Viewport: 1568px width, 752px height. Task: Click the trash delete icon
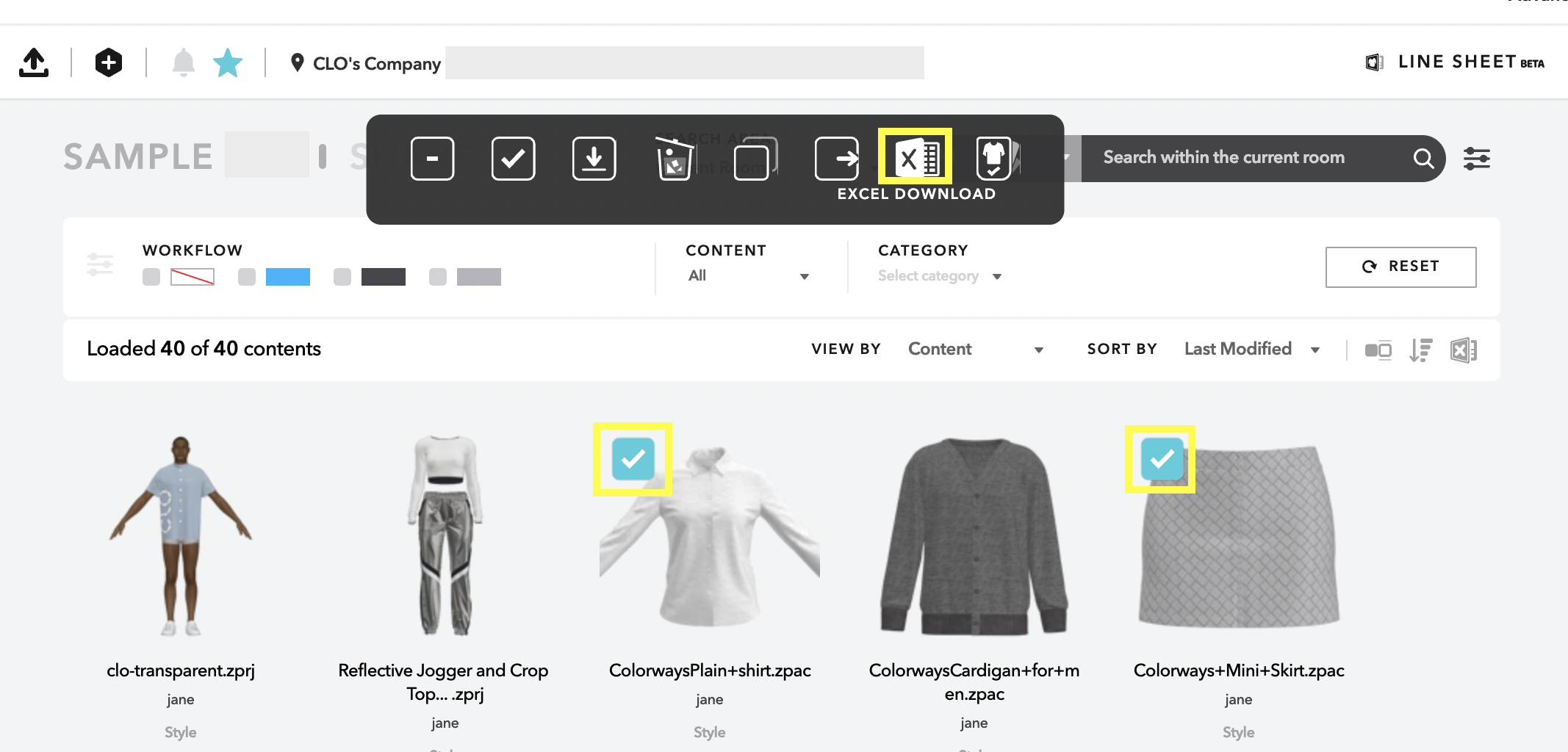click(675, 159)
